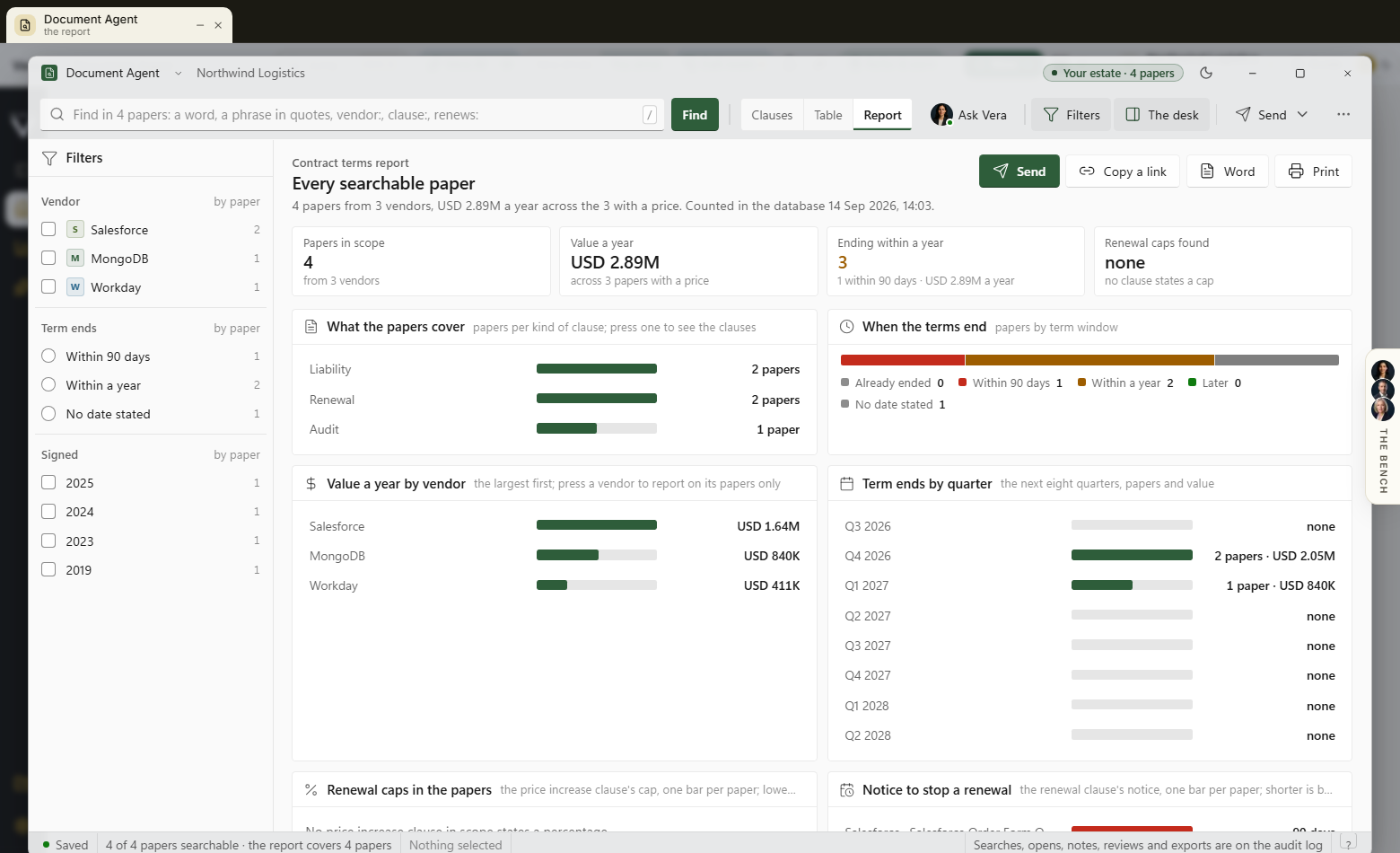Open the Document Agent dropdown chevron
This screenshot has width=1400, height=853.
coord(178,74)
